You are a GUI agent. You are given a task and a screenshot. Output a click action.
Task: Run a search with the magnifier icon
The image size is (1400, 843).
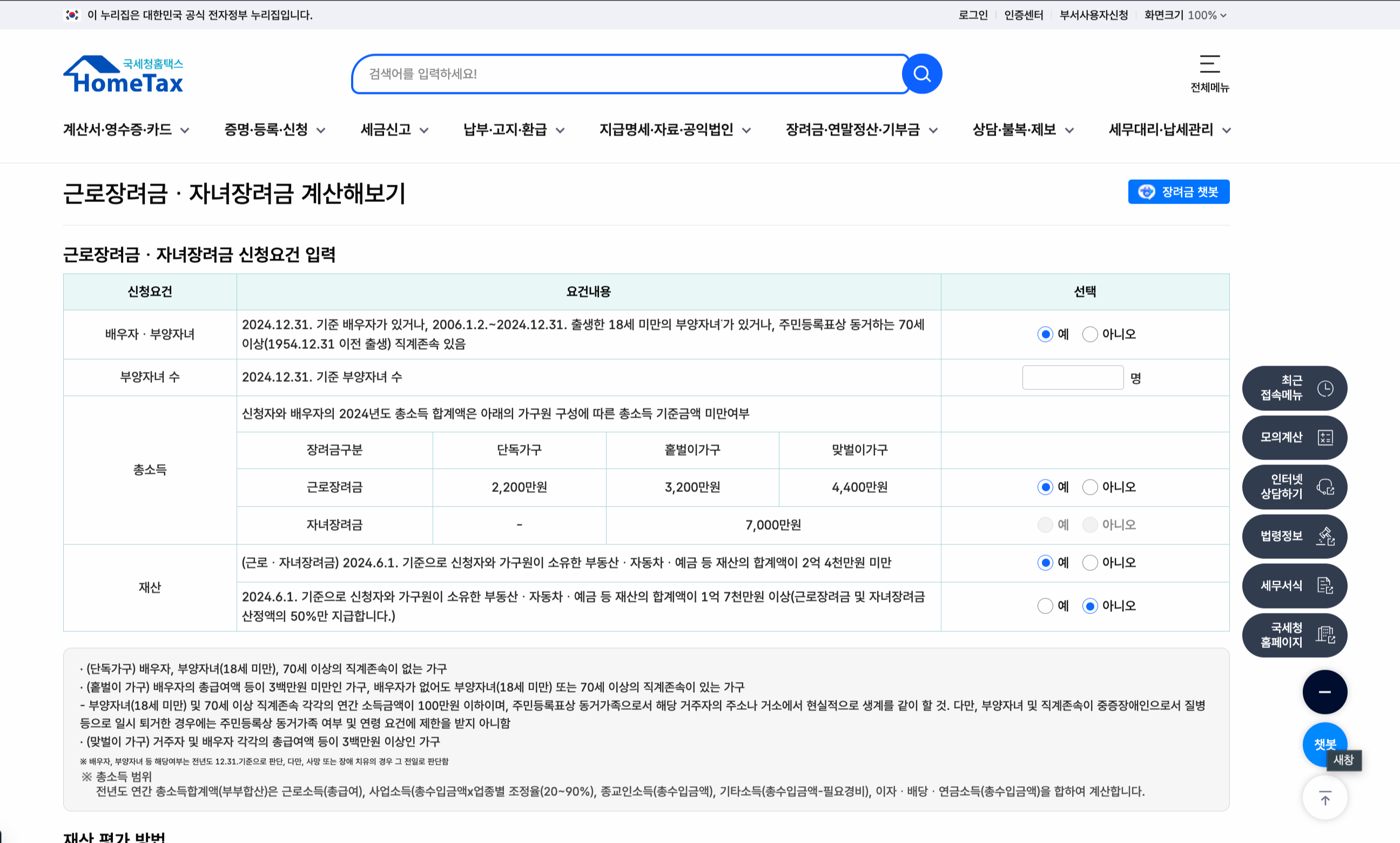click(921, 73)
